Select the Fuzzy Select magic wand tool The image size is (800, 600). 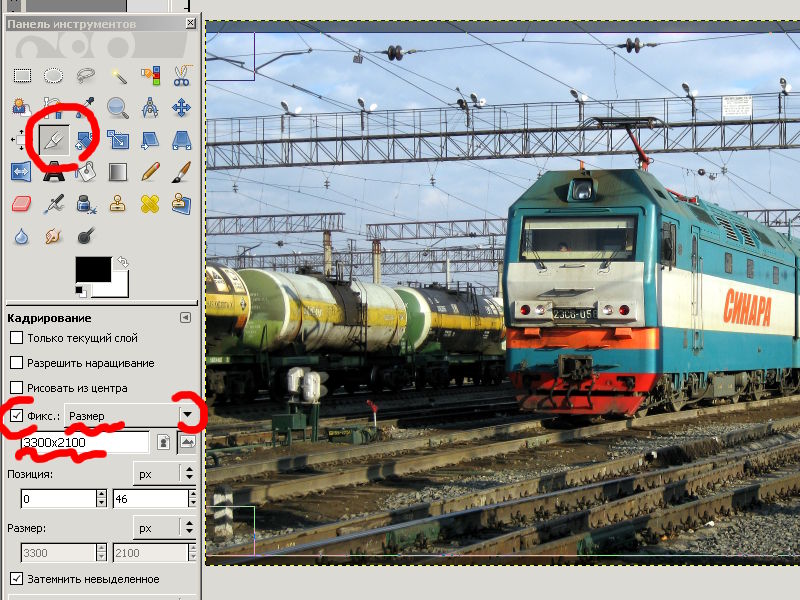tap(118, 75)
